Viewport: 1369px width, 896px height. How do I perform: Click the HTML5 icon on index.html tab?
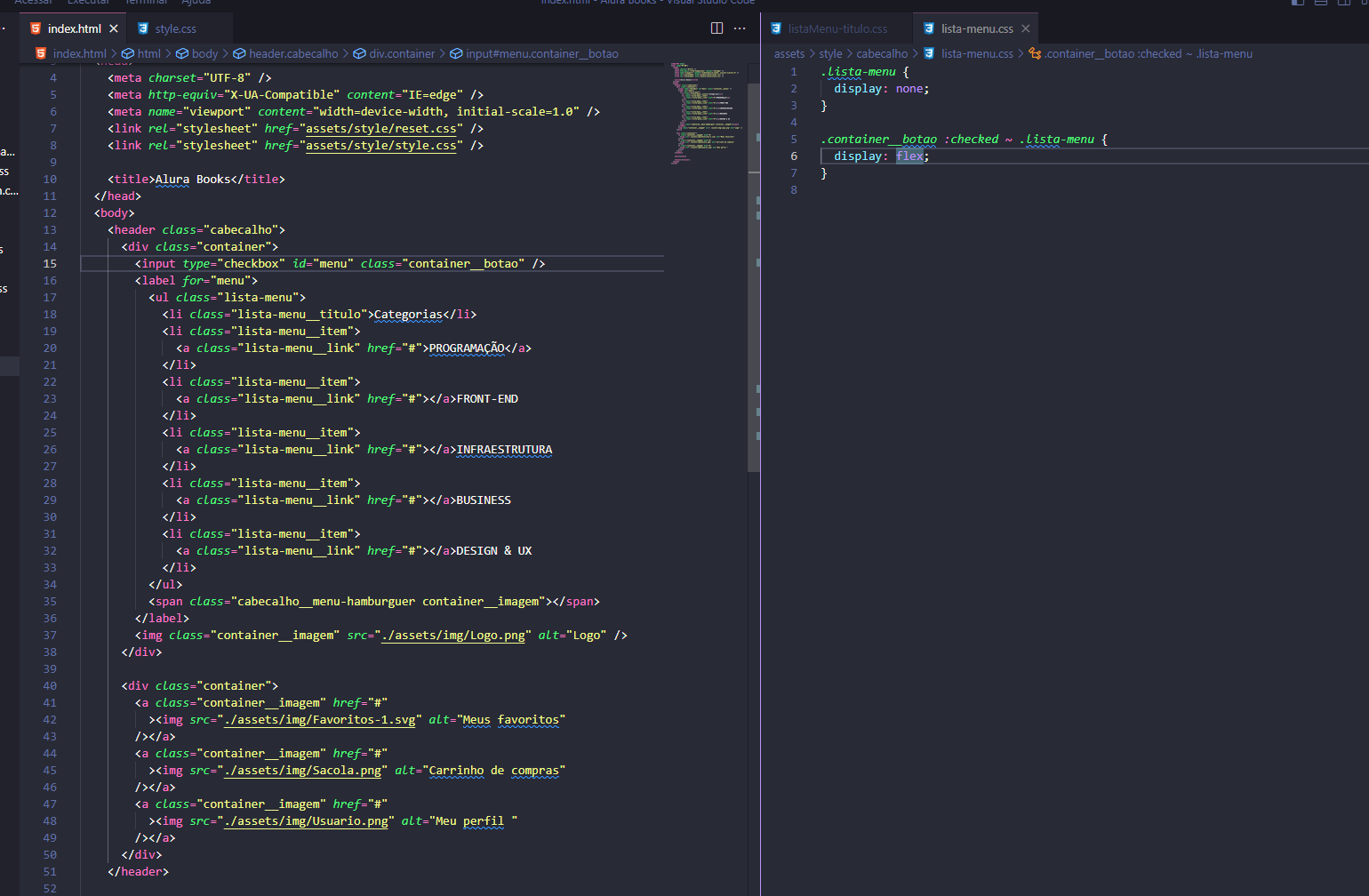(x=36, y=28)
